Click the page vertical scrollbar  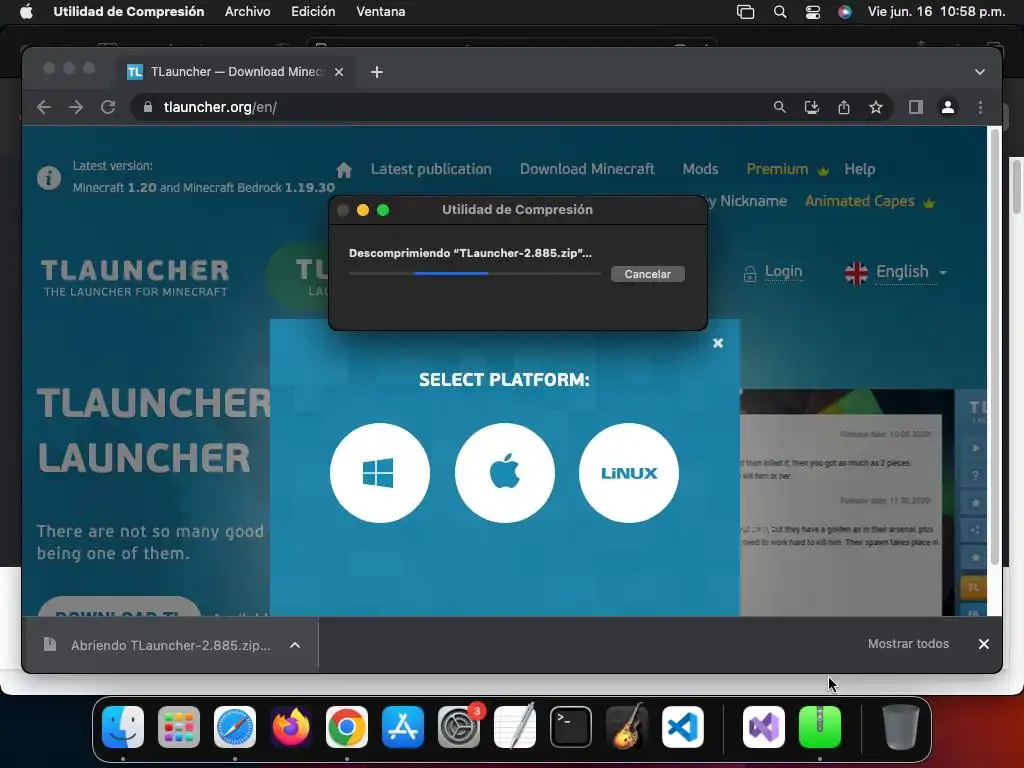[995, 346]
